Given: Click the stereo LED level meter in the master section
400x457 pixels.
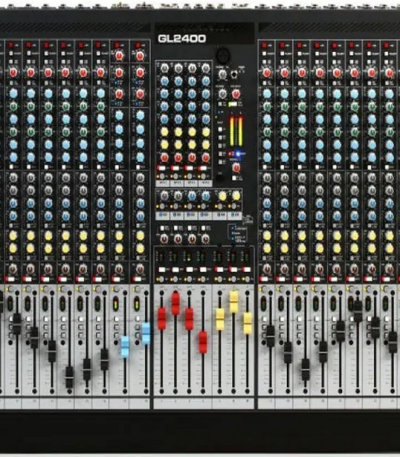Looking at the screenshot, I should click(x=236, y=131).
